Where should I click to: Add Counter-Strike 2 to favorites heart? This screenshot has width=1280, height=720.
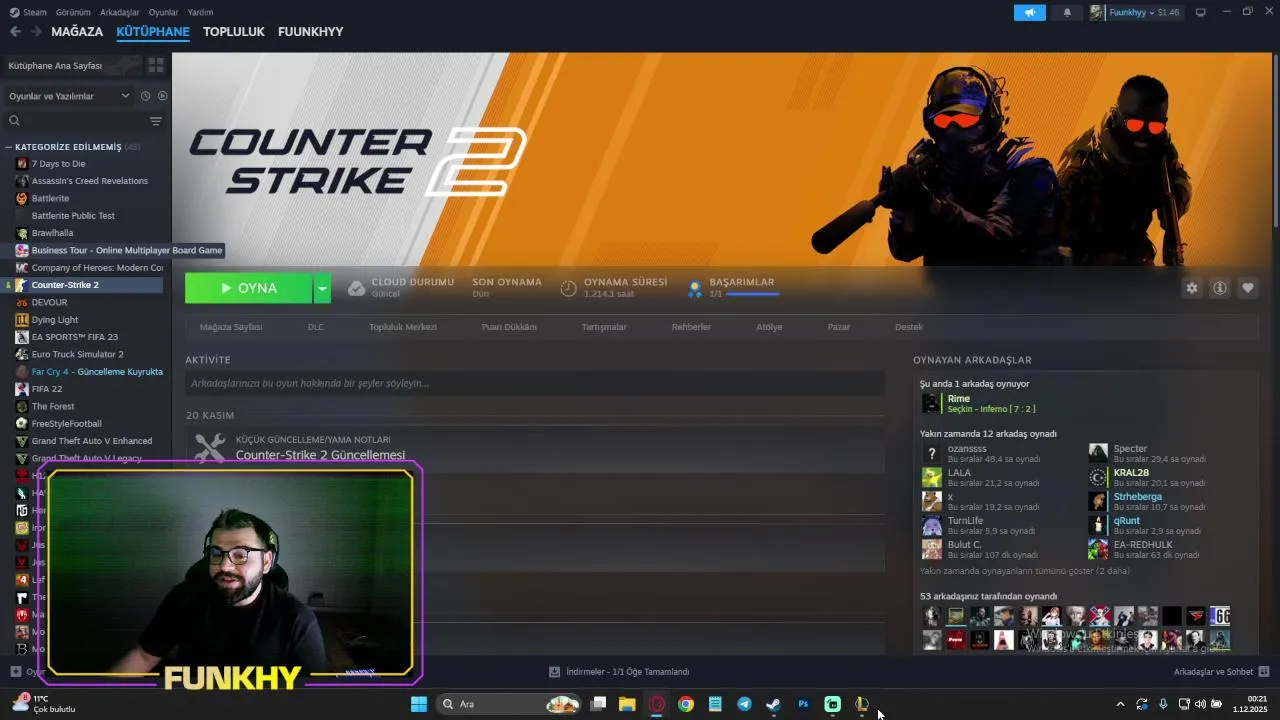(x=1248, y=288)
